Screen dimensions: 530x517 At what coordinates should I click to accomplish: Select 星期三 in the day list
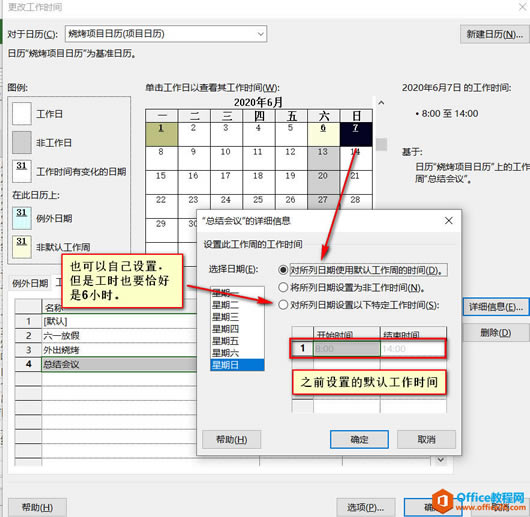[237, 317]
